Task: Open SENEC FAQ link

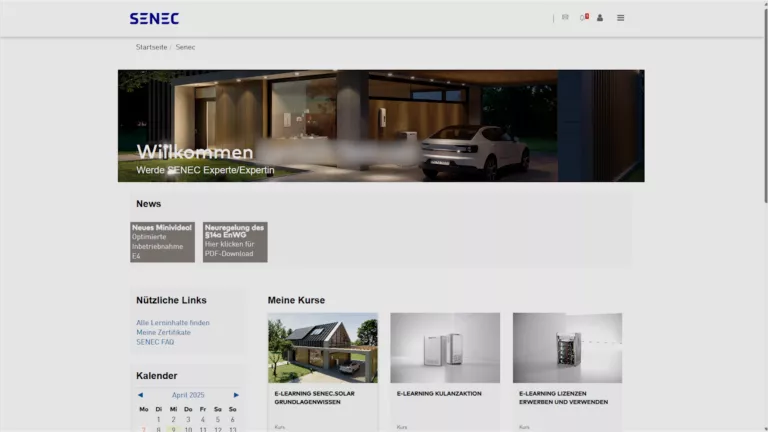Action: (155, 342)
